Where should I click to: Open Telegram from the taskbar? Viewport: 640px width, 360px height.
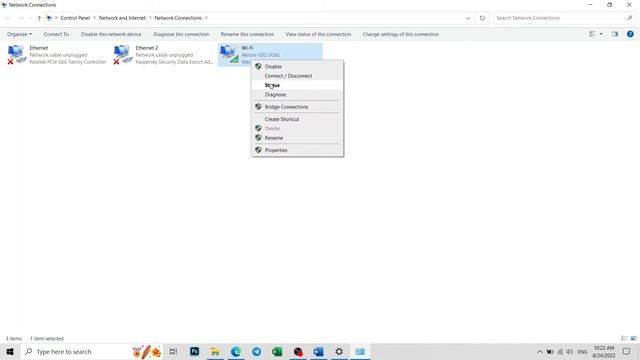[256, 351]
